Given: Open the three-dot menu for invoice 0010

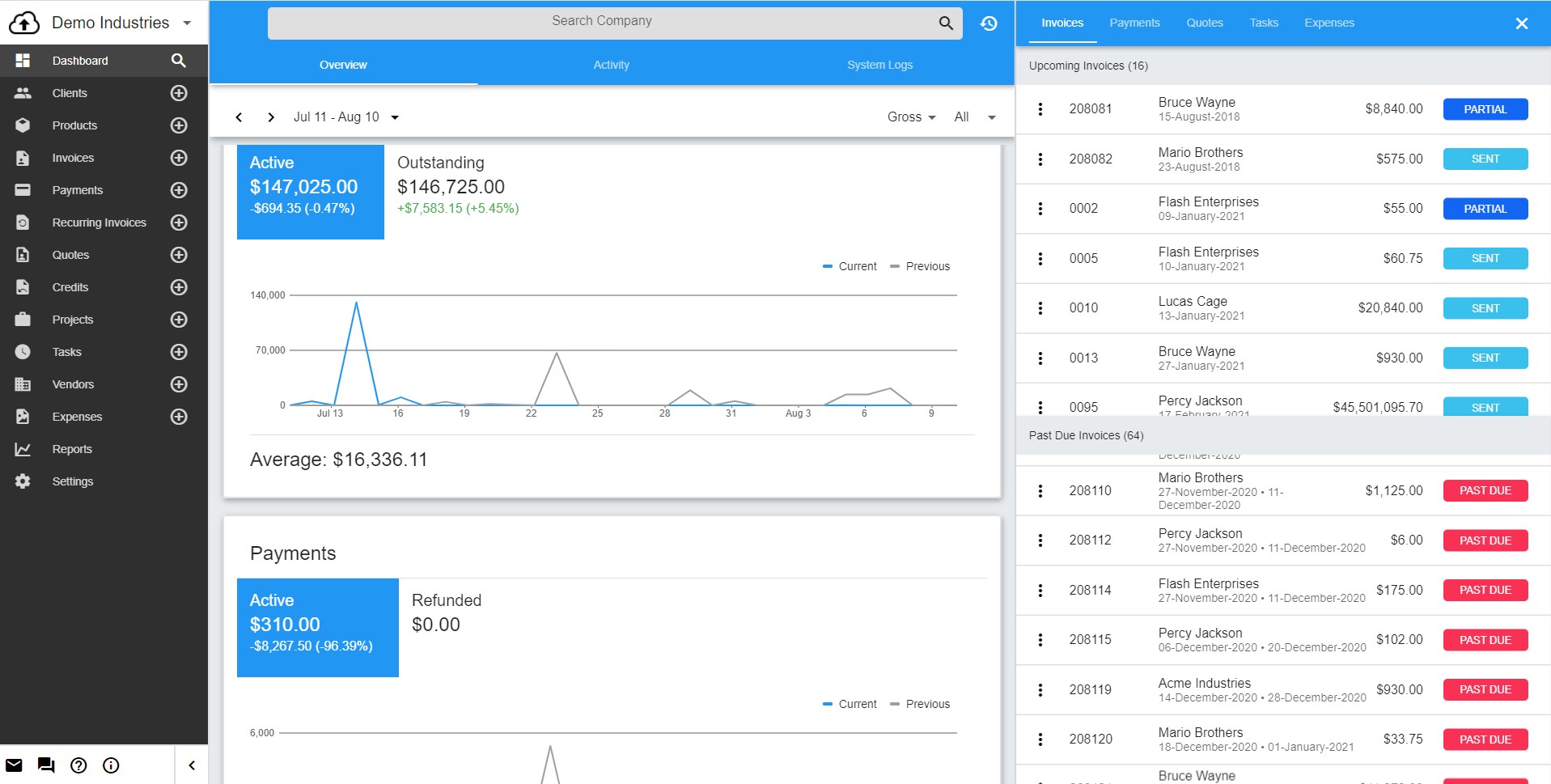Looking at the screenshot, I should (x=1040, y=307).
